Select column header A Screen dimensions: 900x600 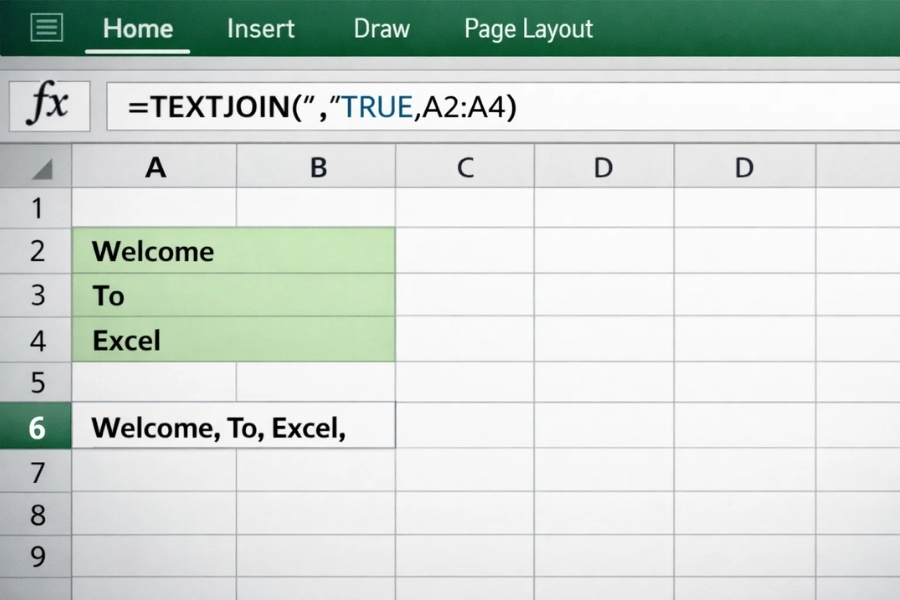click(x=155, y=167)
